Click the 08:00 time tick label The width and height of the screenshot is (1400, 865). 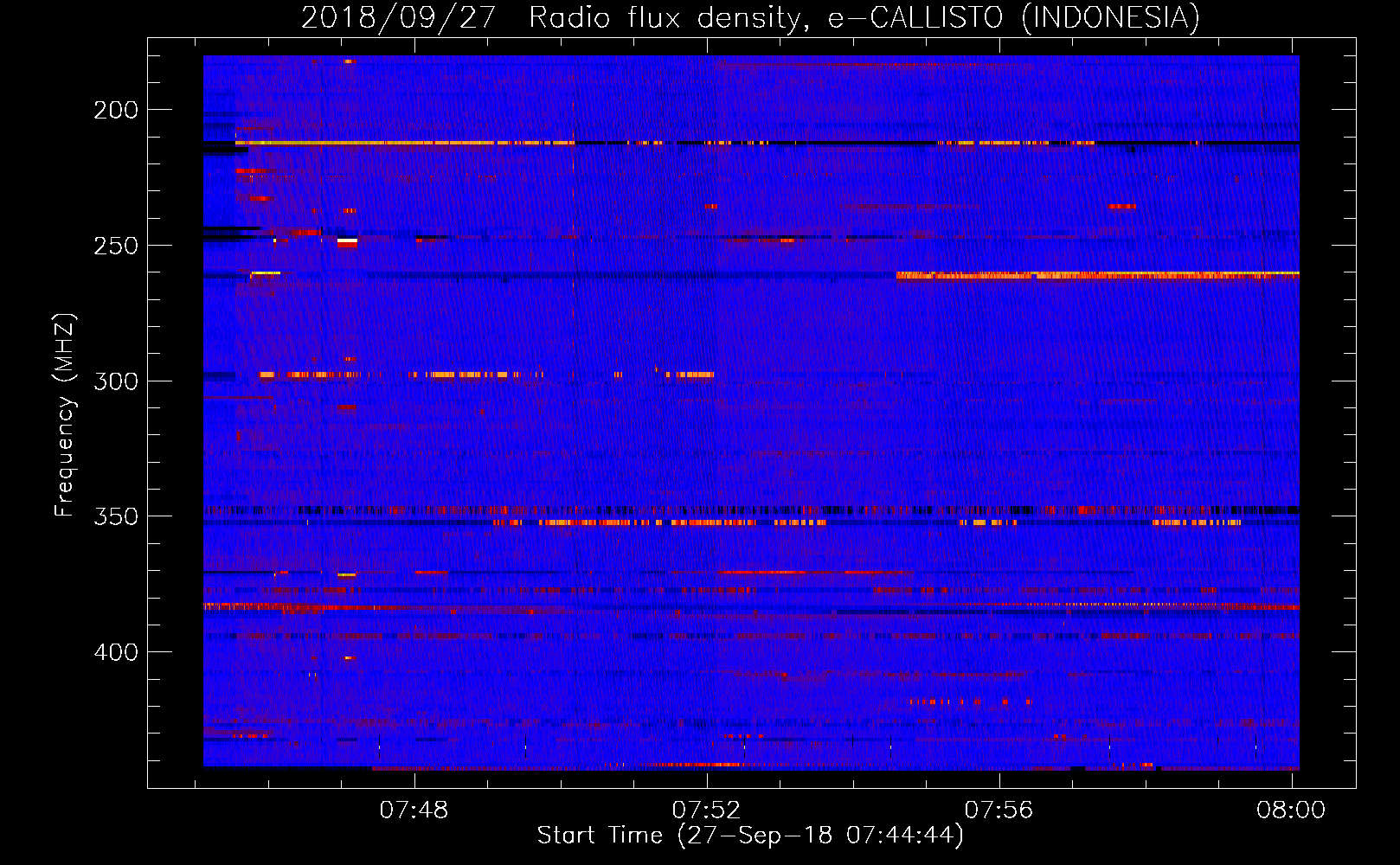[x=1291, y=810]
